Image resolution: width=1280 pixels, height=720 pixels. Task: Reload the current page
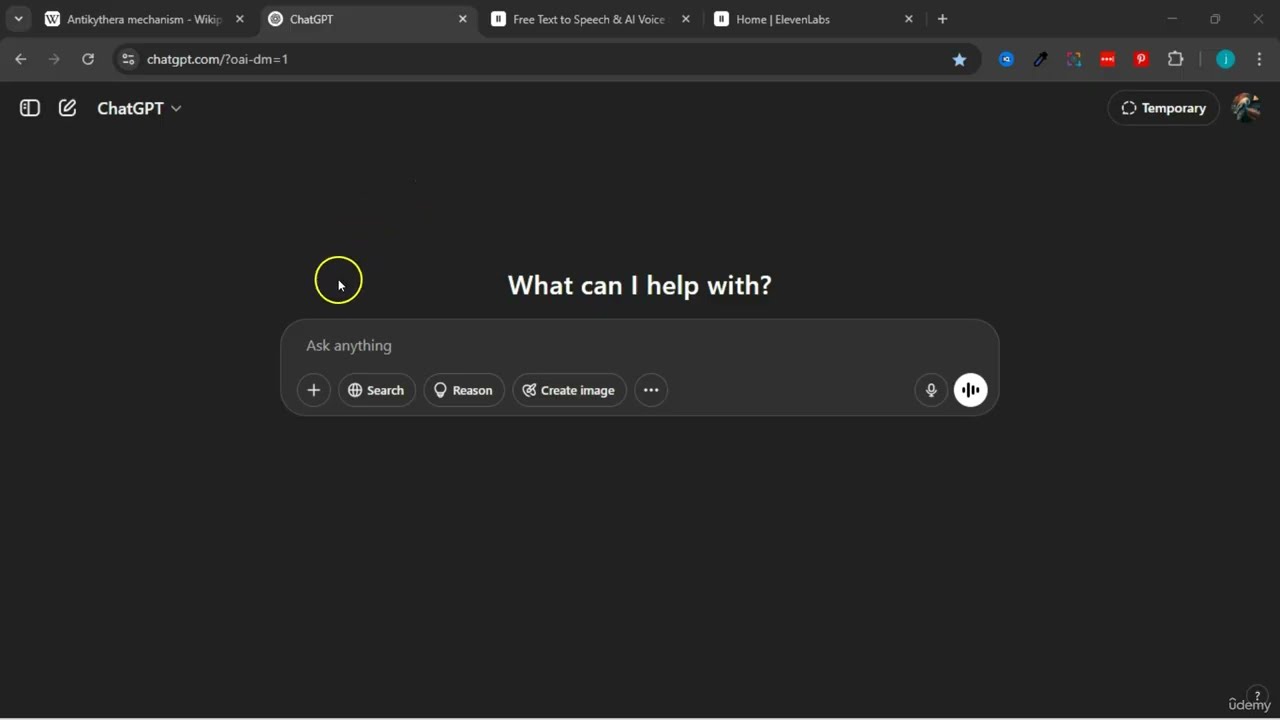(x=88, y=59)
